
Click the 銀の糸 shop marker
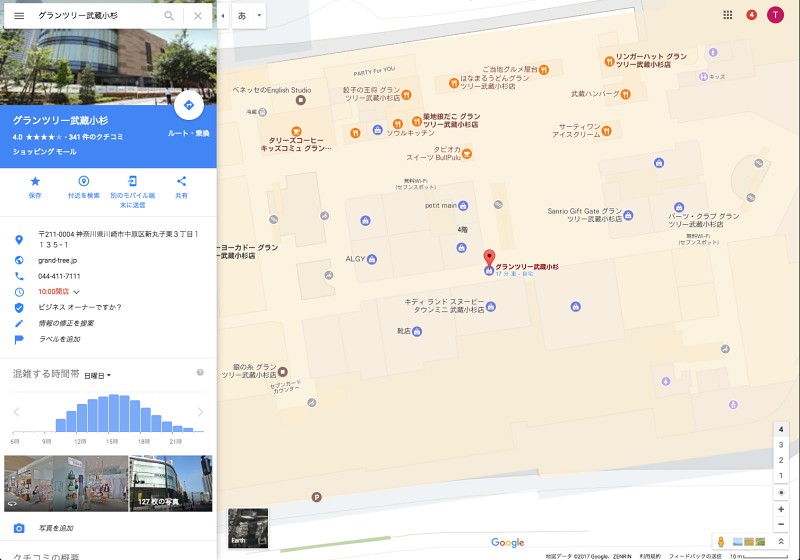coord(282,371)
